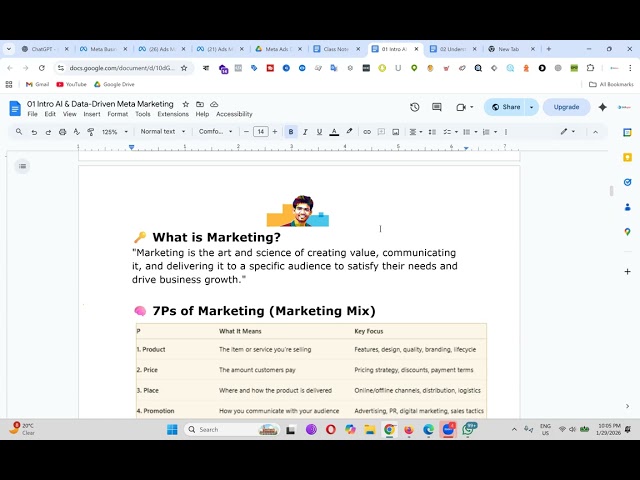This screenshot has width=640, height=480.
Task: Open the checklist dropdown
Action: tap(450, 131)
